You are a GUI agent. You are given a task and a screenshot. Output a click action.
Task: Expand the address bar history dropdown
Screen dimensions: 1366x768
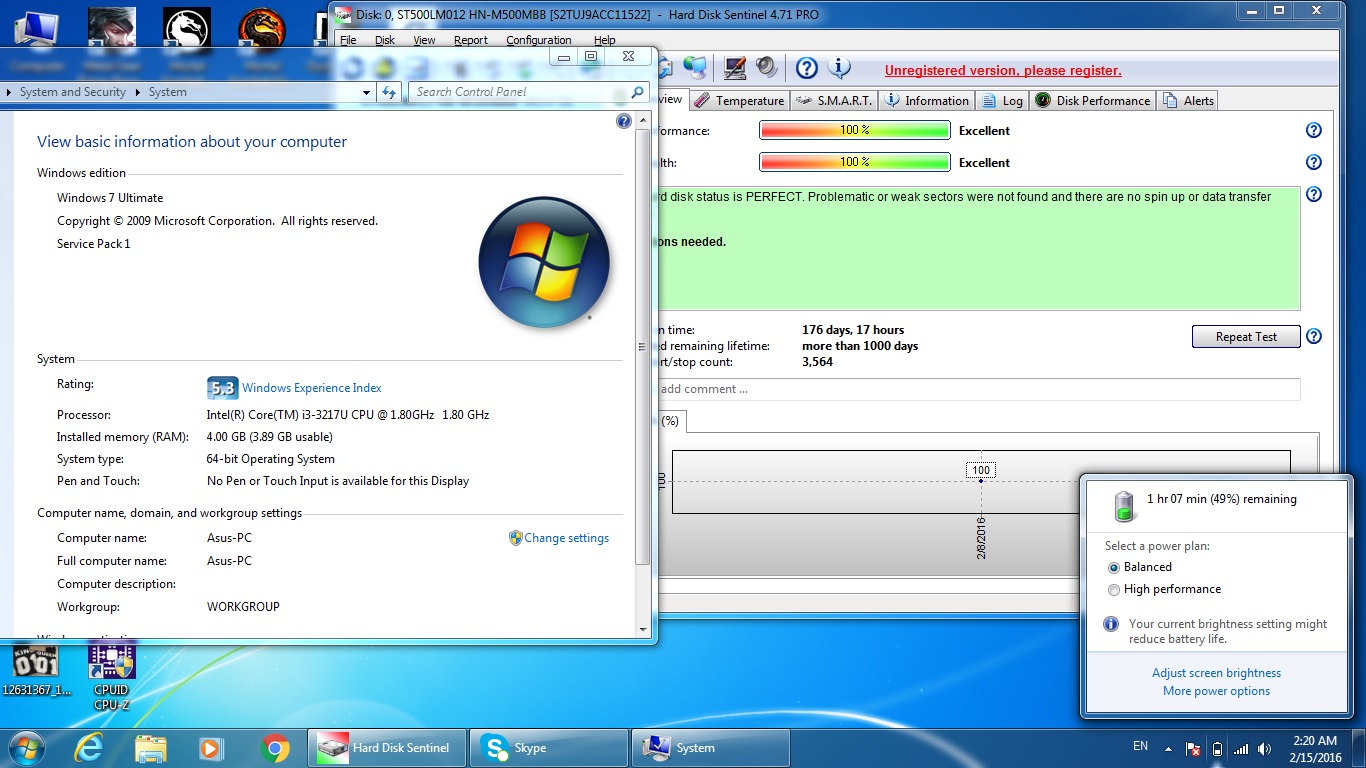[x=366, y=92]
